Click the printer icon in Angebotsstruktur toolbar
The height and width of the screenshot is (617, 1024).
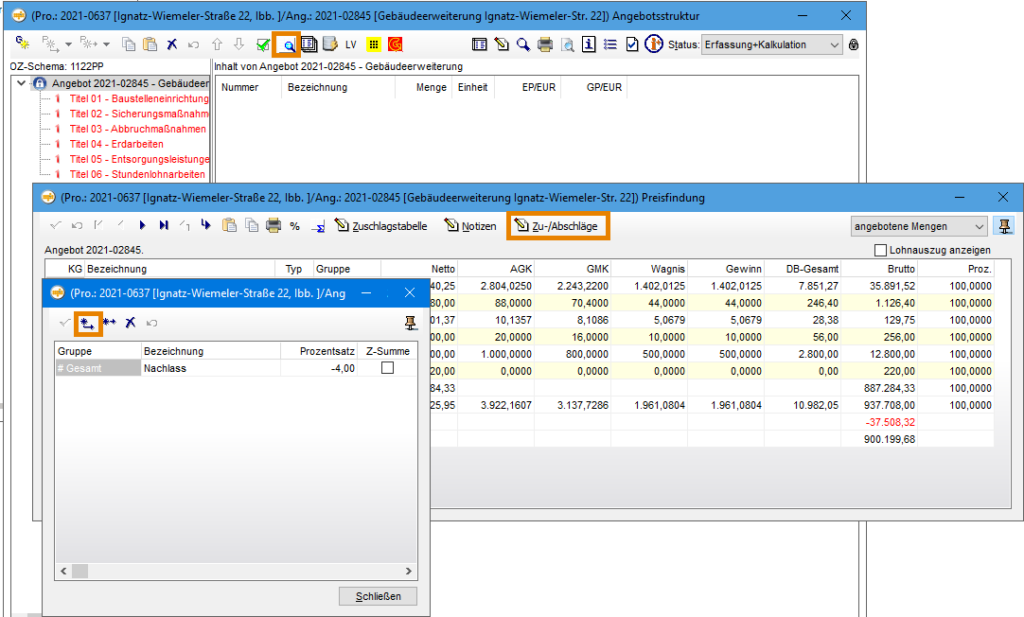click(x=545, y=44)
